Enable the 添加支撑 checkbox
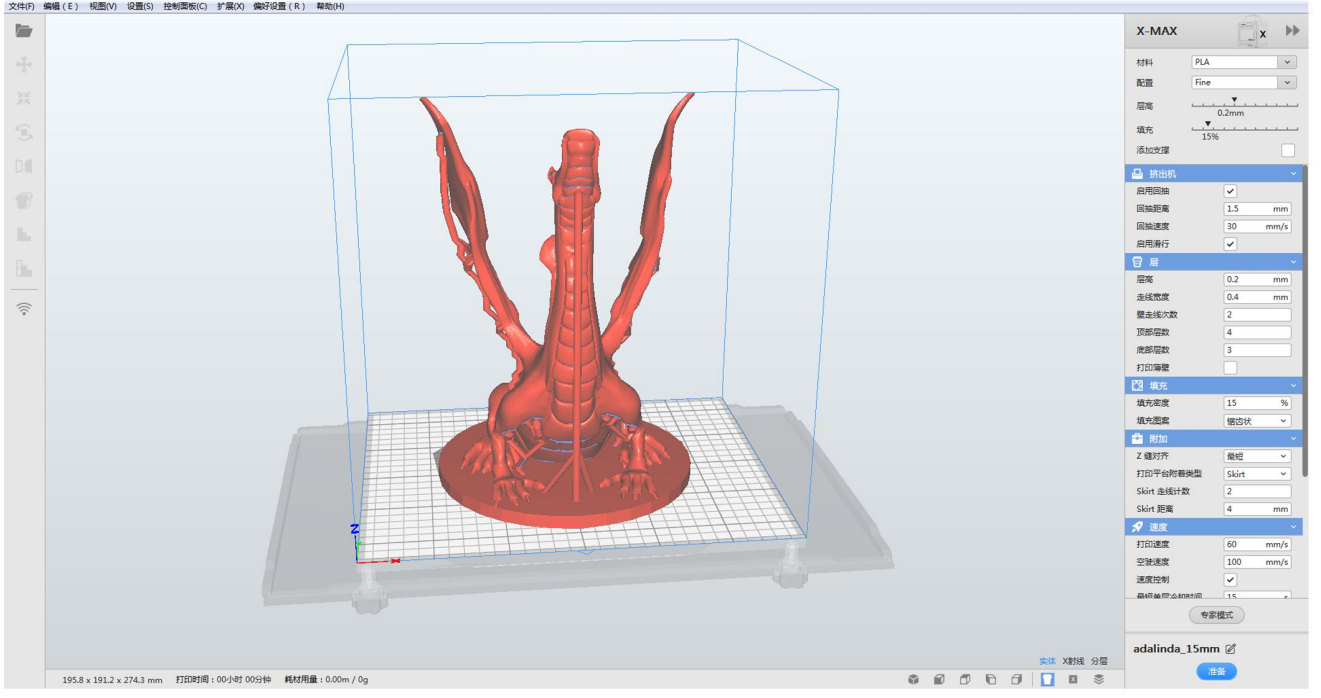The height and width of the screenshot is (698, 1321). 1288,151
